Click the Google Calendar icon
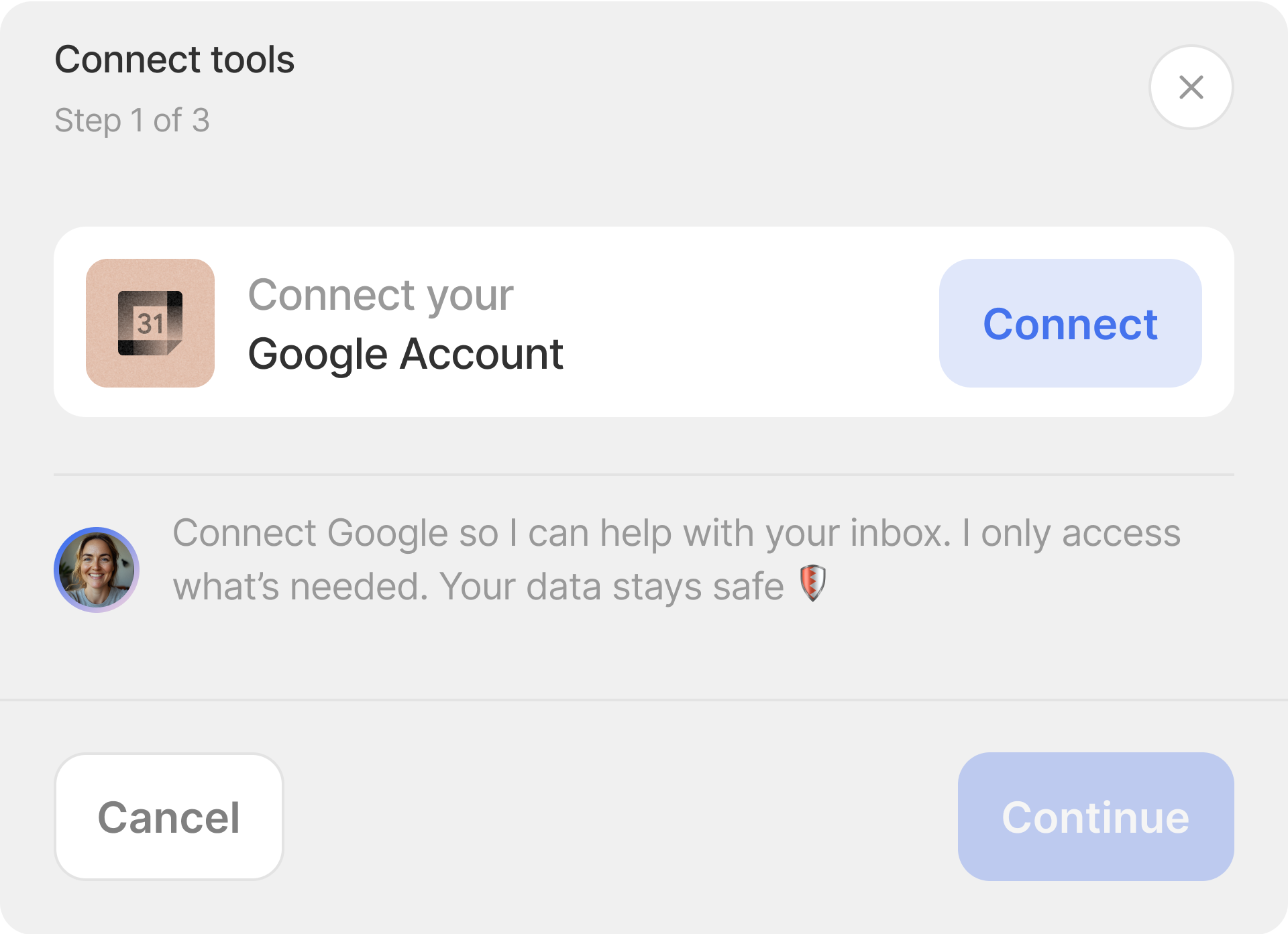 150,323
